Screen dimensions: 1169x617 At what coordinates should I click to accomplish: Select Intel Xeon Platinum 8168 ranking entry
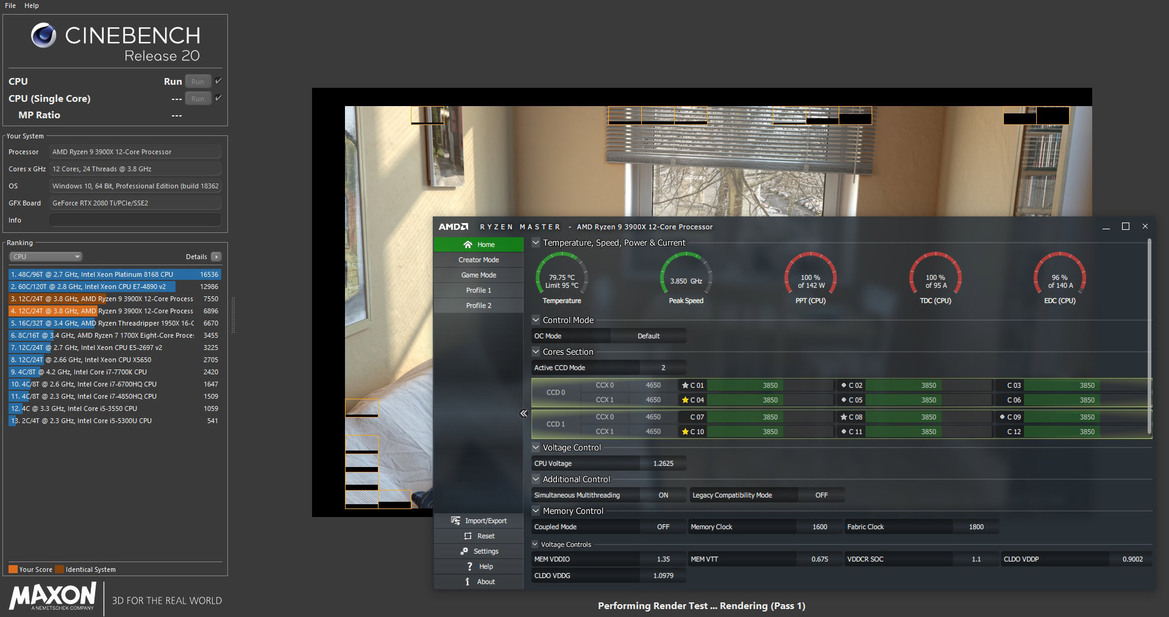pos(115,274)
